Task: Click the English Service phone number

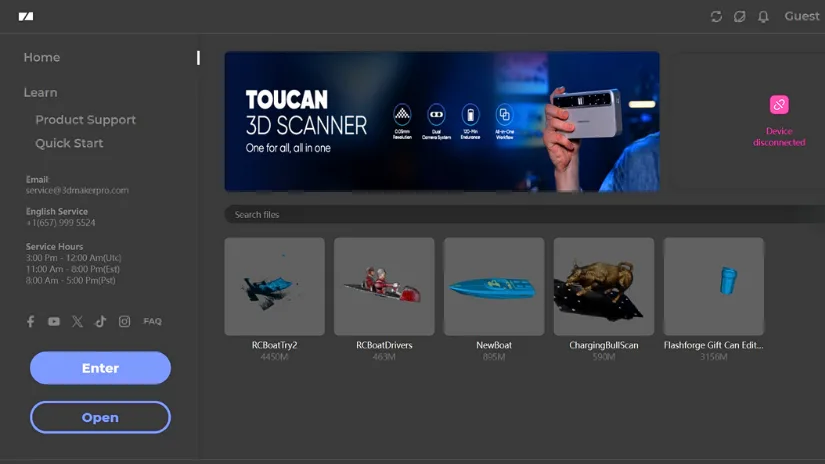Action: point(61,223)
